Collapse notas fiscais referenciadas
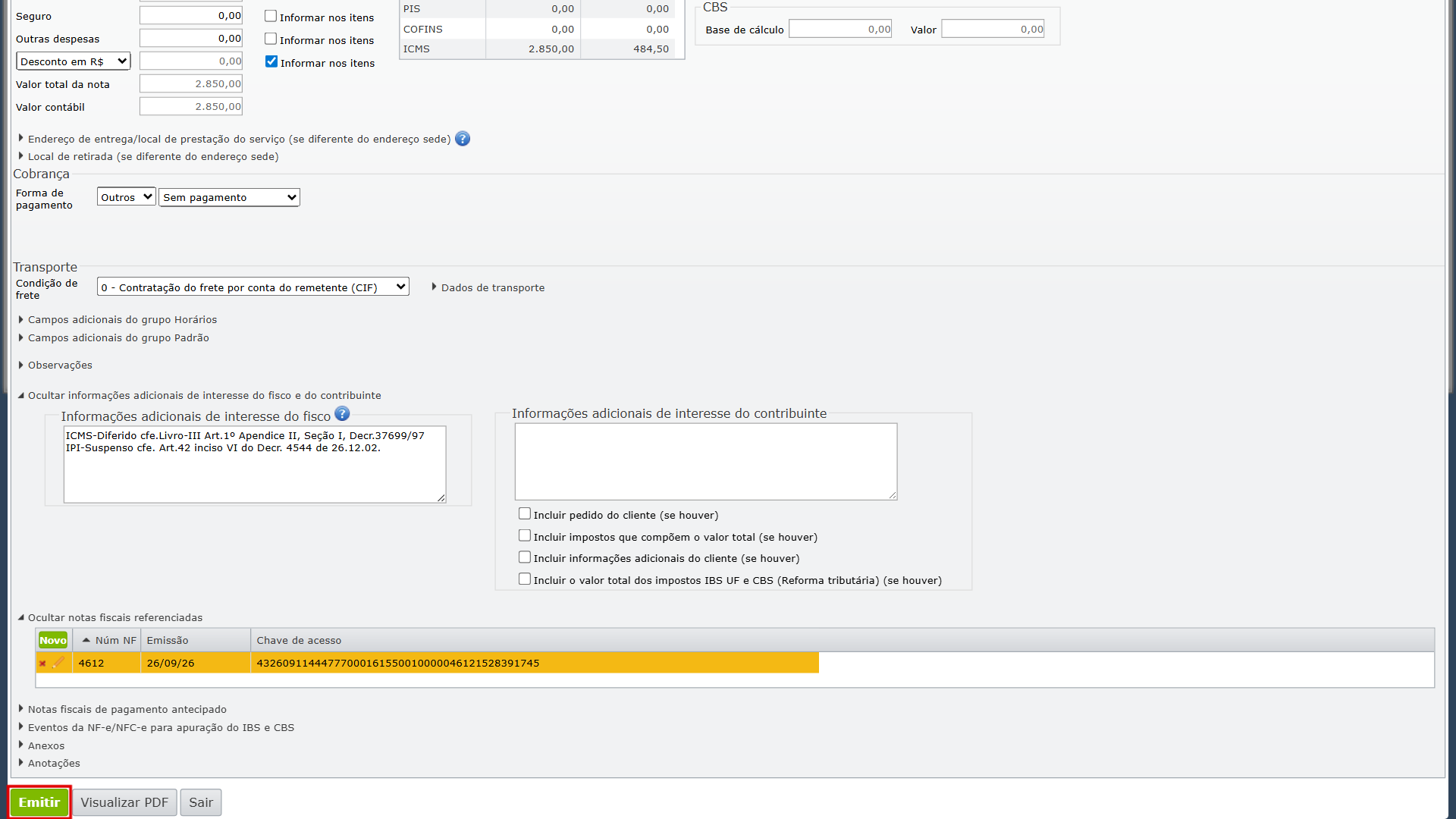Viewport: 1456px width, 819px height. [111, 617]
